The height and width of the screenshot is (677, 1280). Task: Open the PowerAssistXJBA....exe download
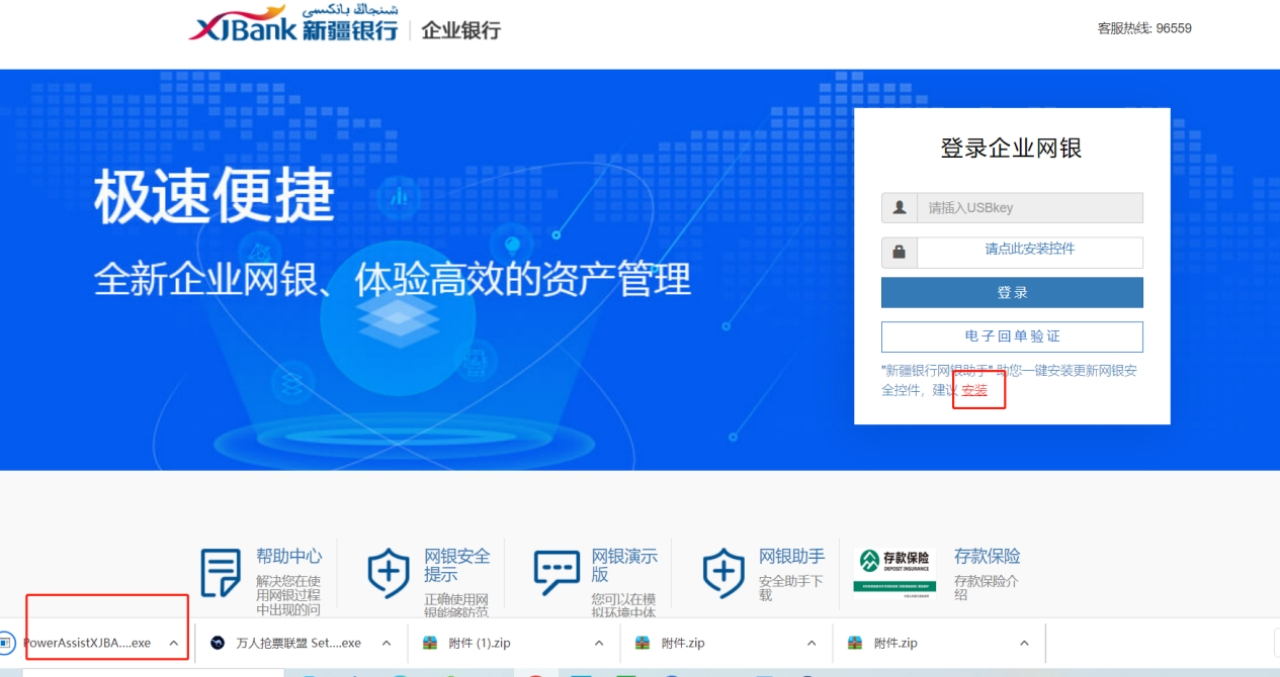[87, 643]
